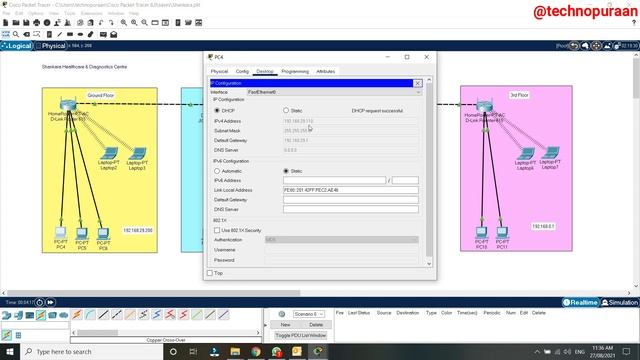Image resolution: width=640 pixels, height=360 pixels.
Task: Click the IPv6 Default Gateway field
Action: 351,200
